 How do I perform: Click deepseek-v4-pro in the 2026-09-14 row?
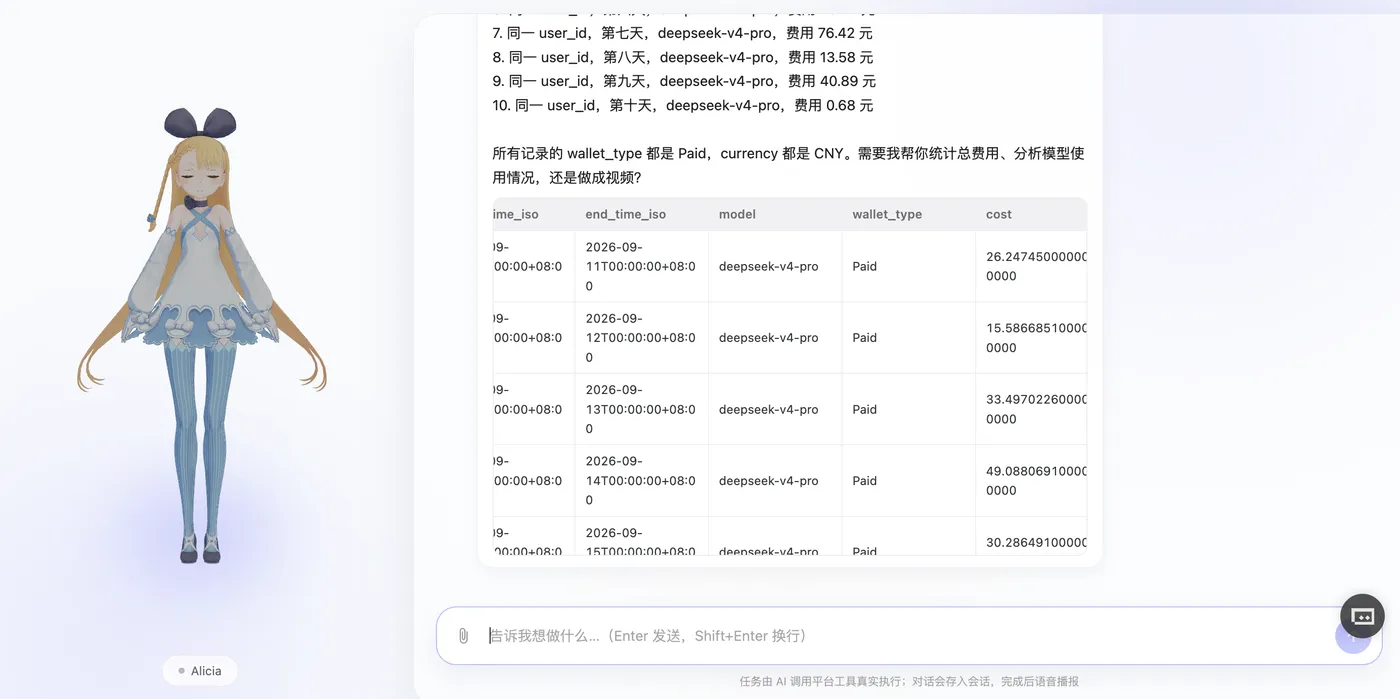click(x=768, y=481)
